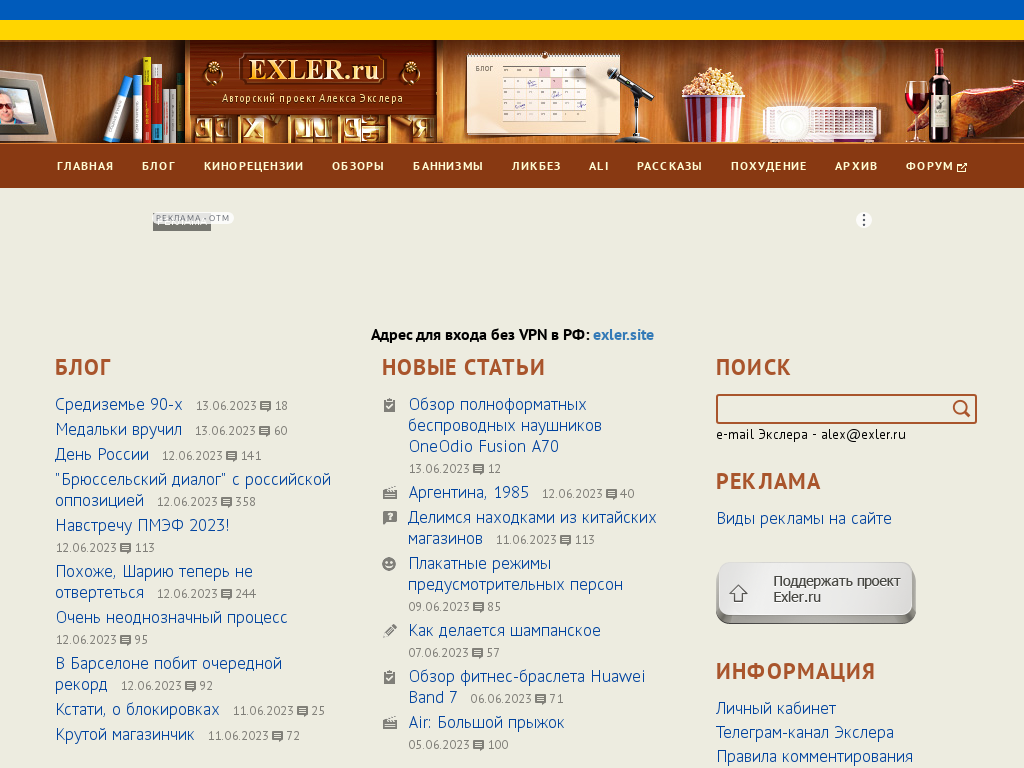1024x768 pixels.
Task: Click comments icon for Медальки вручил post
Action: click(264, 431)
